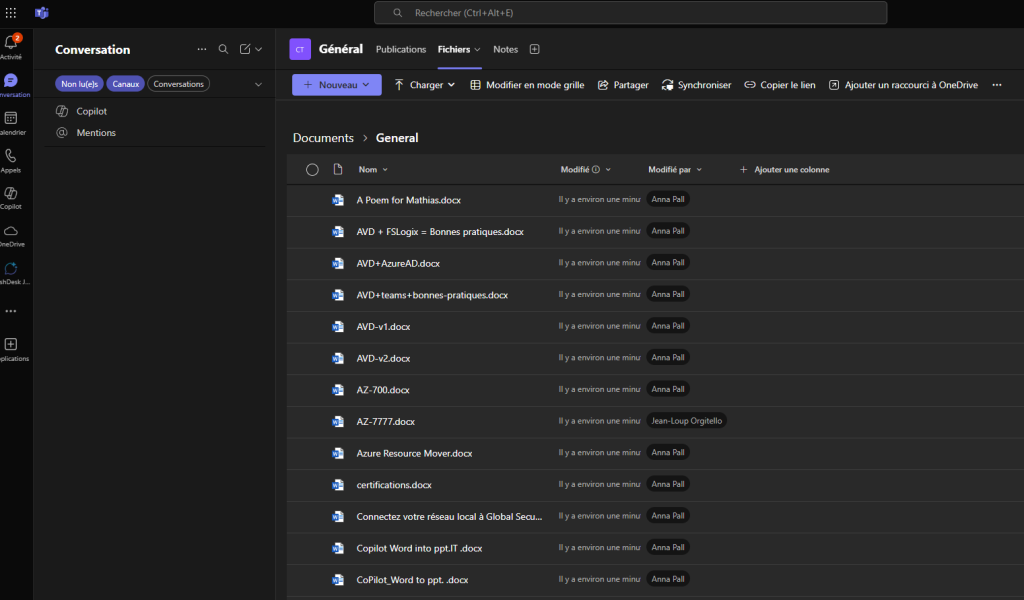Add a tab with the plus icon
This screenshot has width=1024, height=600.
(534, 49)
